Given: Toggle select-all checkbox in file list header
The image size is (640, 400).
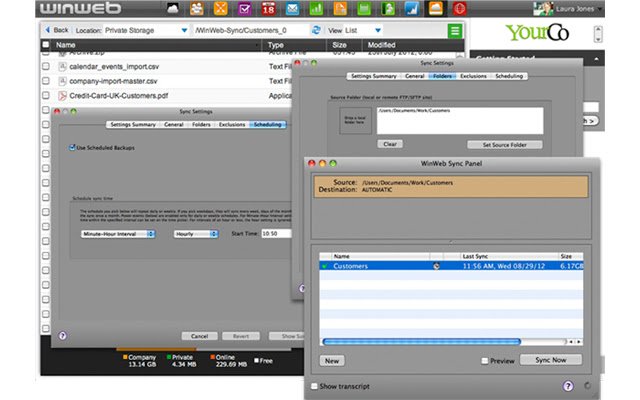Looking at the screenshot, I should point(46,44).
